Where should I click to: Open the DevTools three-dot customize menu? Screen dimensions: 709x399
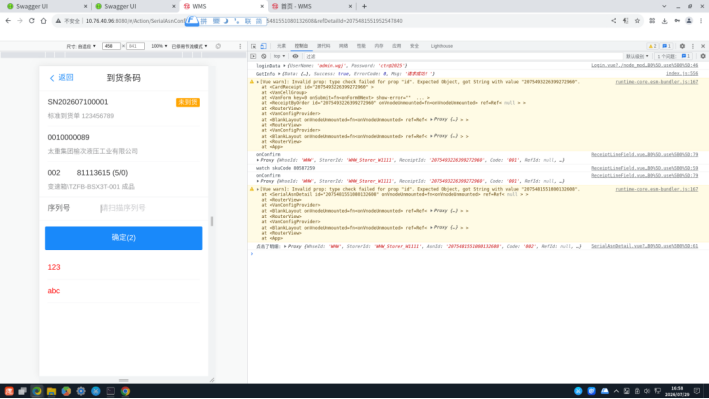(693, 46)
